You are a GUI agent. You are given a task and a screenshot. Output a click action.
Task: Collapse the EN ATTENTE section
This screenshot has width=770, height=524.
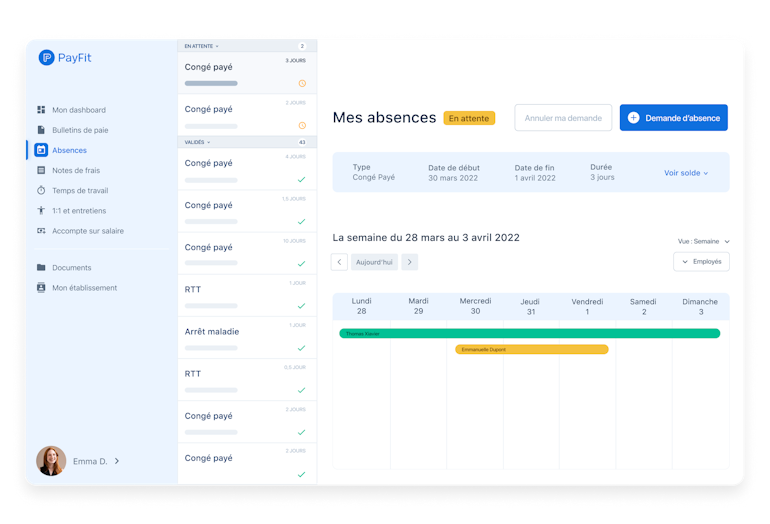point(201,46)
